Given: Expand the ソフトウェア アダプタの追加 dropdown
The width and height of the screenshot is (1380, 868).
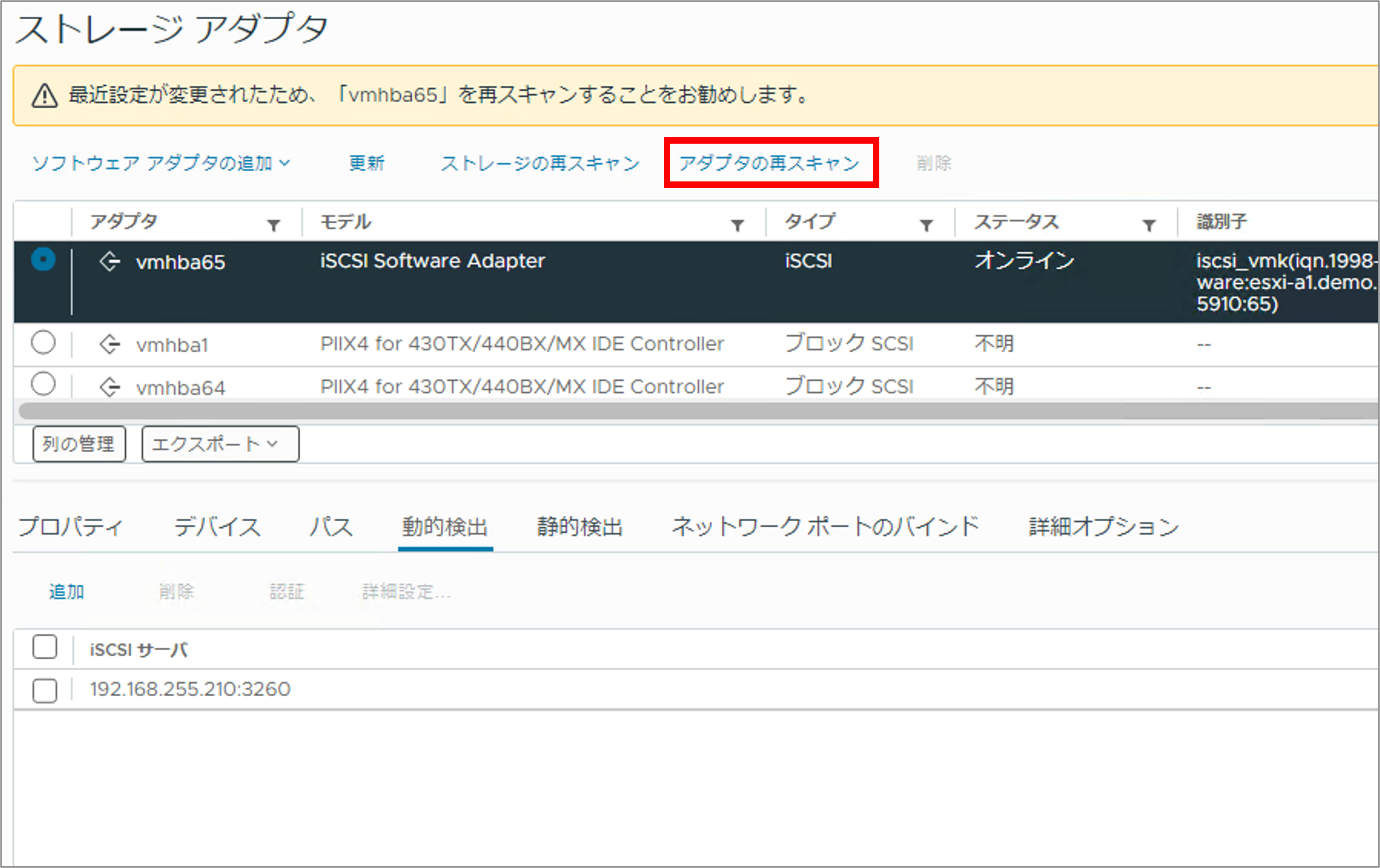Looking at the screenshot, I should tap(161, 163).
